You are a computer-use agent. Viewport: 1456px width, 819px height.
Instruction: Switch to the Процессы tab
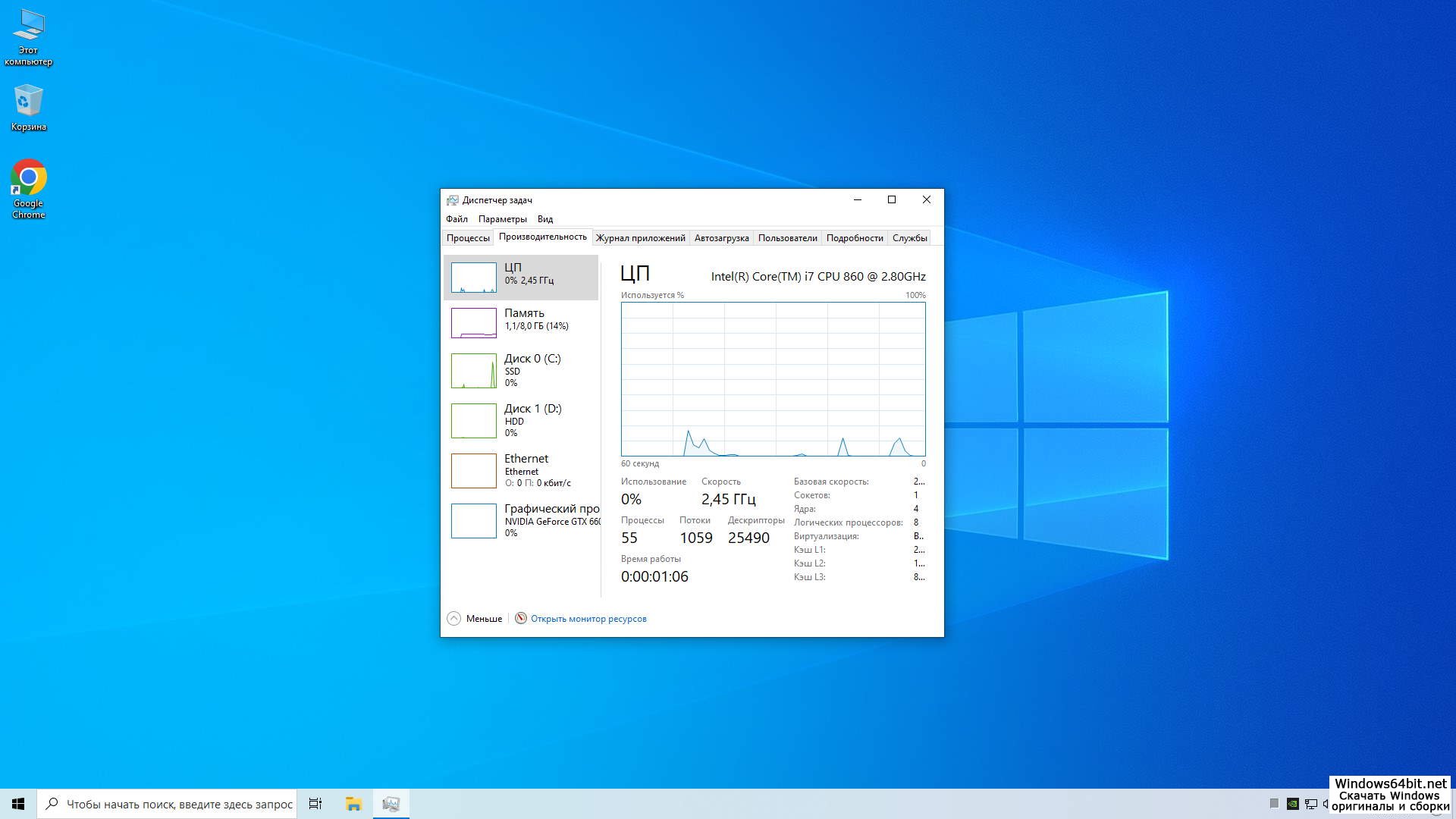(x=468, y=238)
